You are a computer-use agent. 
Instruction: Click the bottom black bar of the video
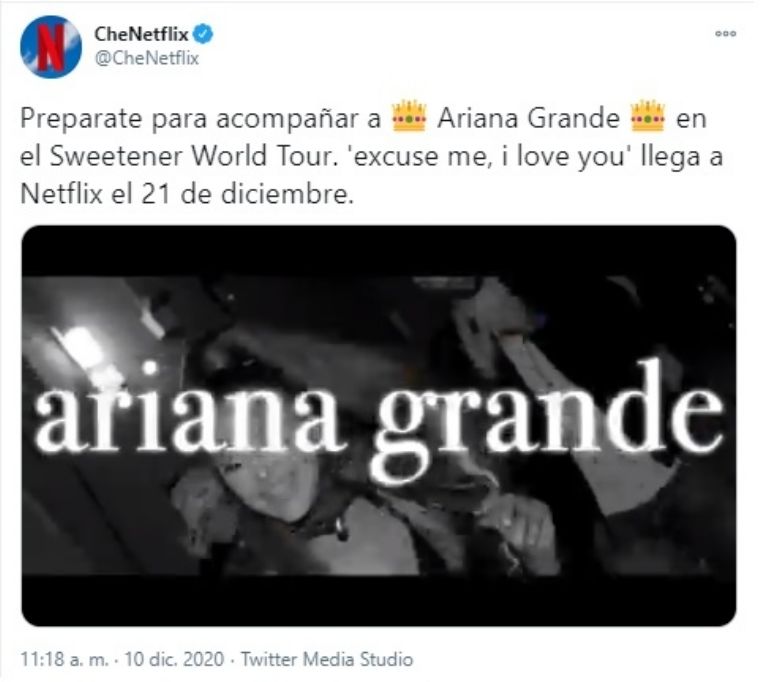coord(379,601)
